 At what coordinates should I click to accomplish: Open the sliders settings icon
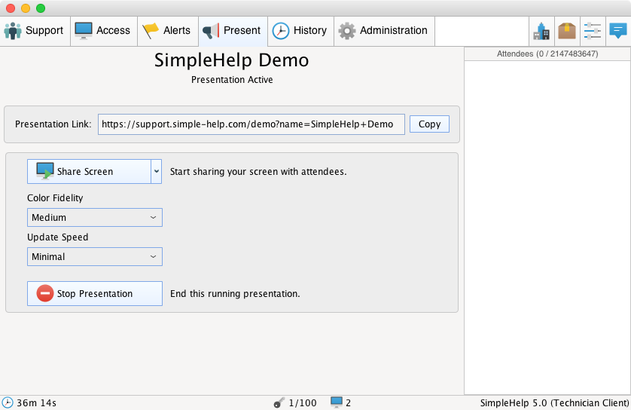[592, 31]
